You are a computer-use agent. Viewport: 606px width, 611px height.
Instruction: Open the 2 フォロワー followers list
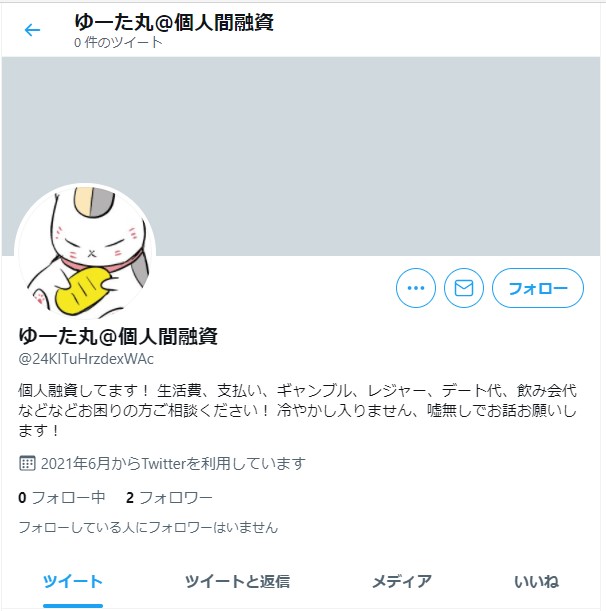[x=169, y=498]
